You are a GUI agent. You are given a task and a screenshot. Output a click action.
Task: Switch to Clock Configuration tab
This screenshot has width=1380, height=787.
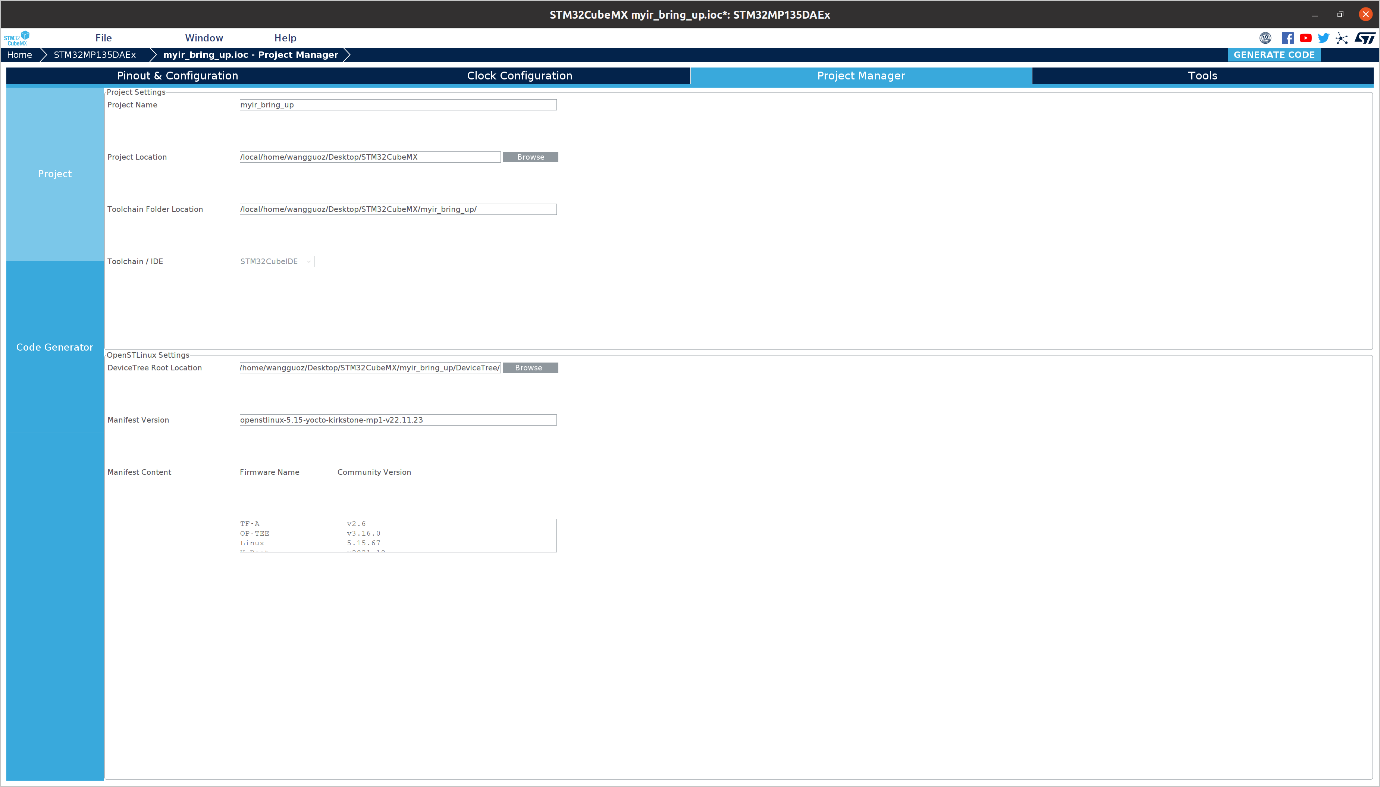tap(519, 76)
